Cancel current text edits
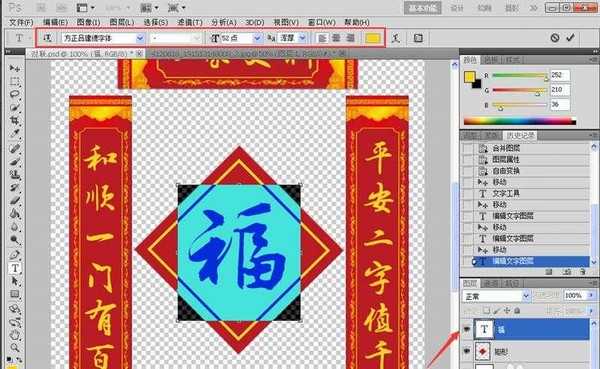This screenshot has width=600, height=369. coord(555,38)
